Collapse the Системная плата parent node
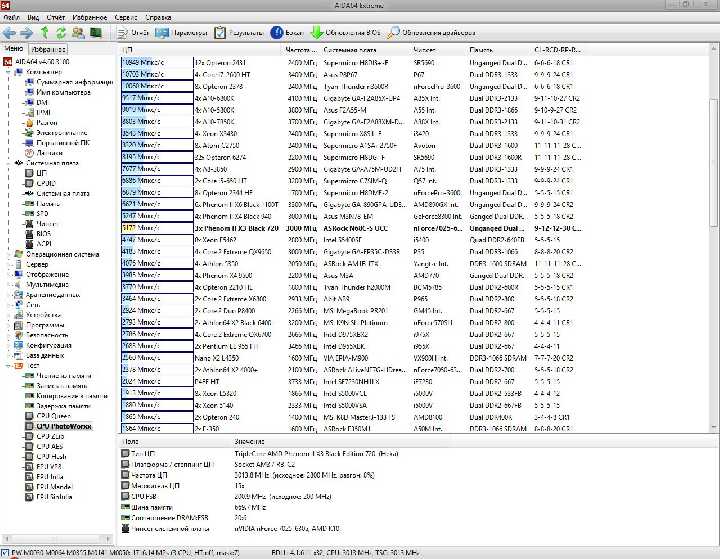The image size is (720, 559). click(x=9, y=163)
